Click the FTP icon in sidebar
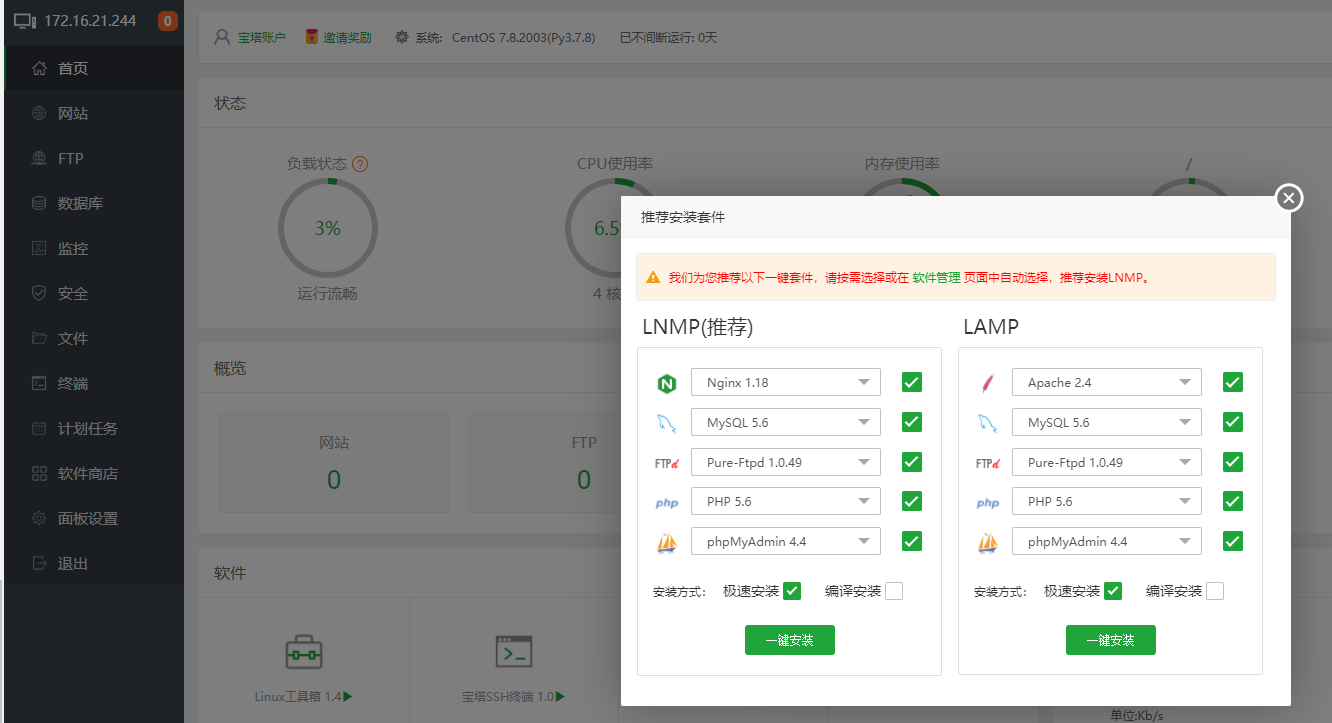This screenshot has height=723, width=1332. (39, 158)
